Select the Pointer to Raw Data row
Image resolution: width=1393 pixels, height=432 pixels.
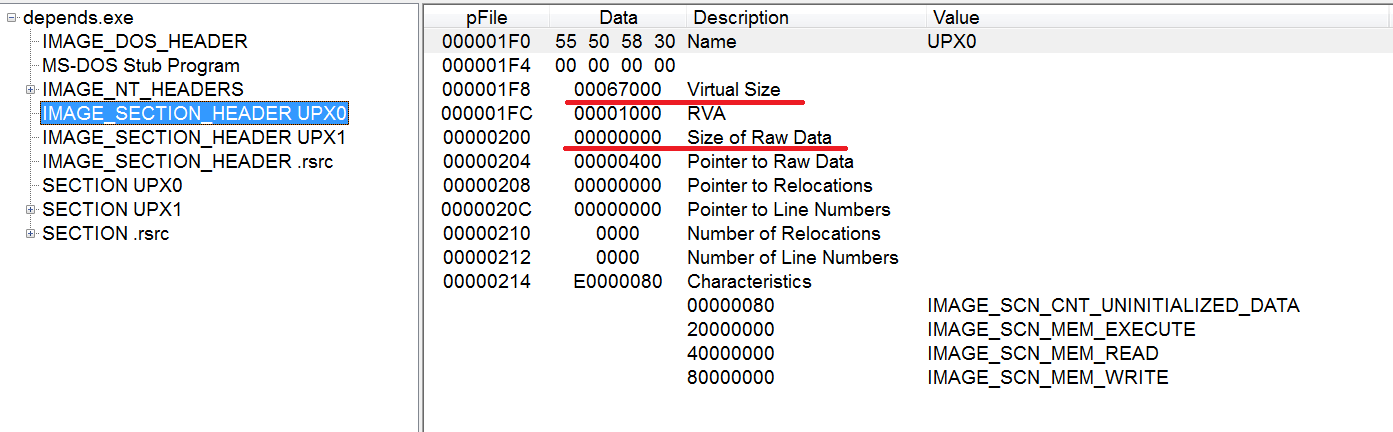pos(906,162)
